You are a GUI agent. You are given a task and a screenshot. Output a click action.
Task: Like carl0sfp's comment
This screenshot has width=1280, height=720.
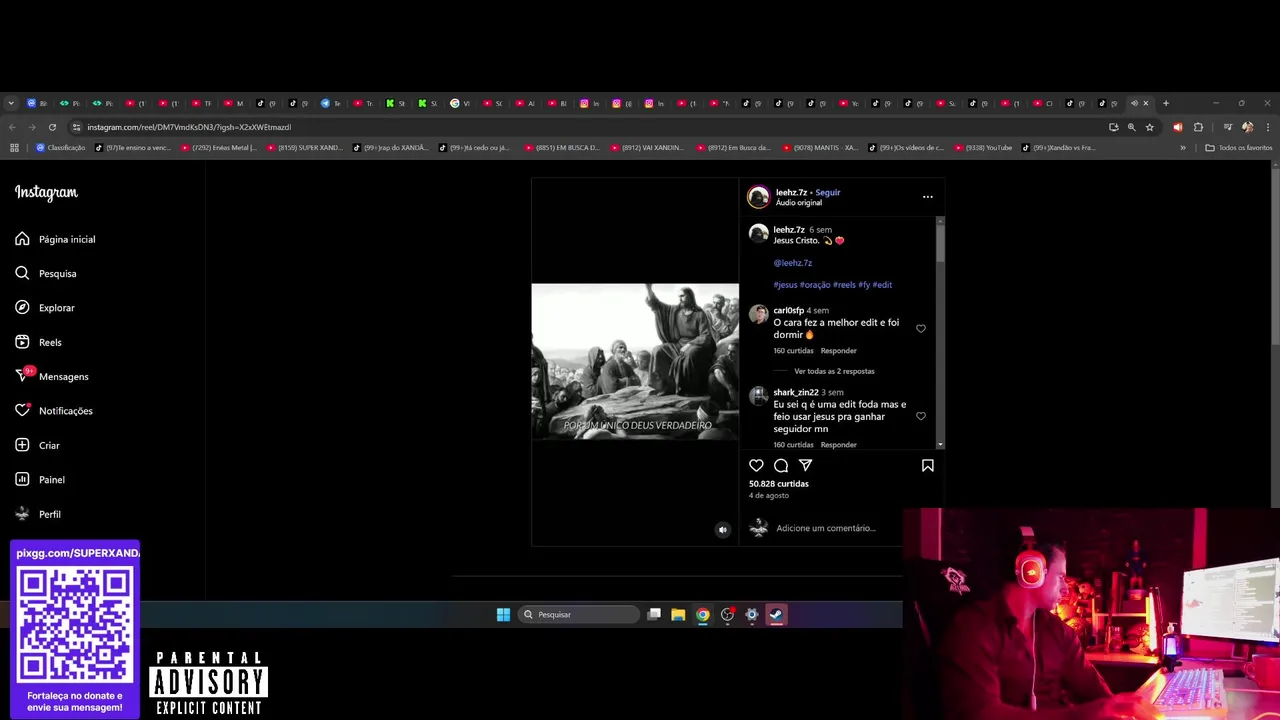[x=921, y=328]
